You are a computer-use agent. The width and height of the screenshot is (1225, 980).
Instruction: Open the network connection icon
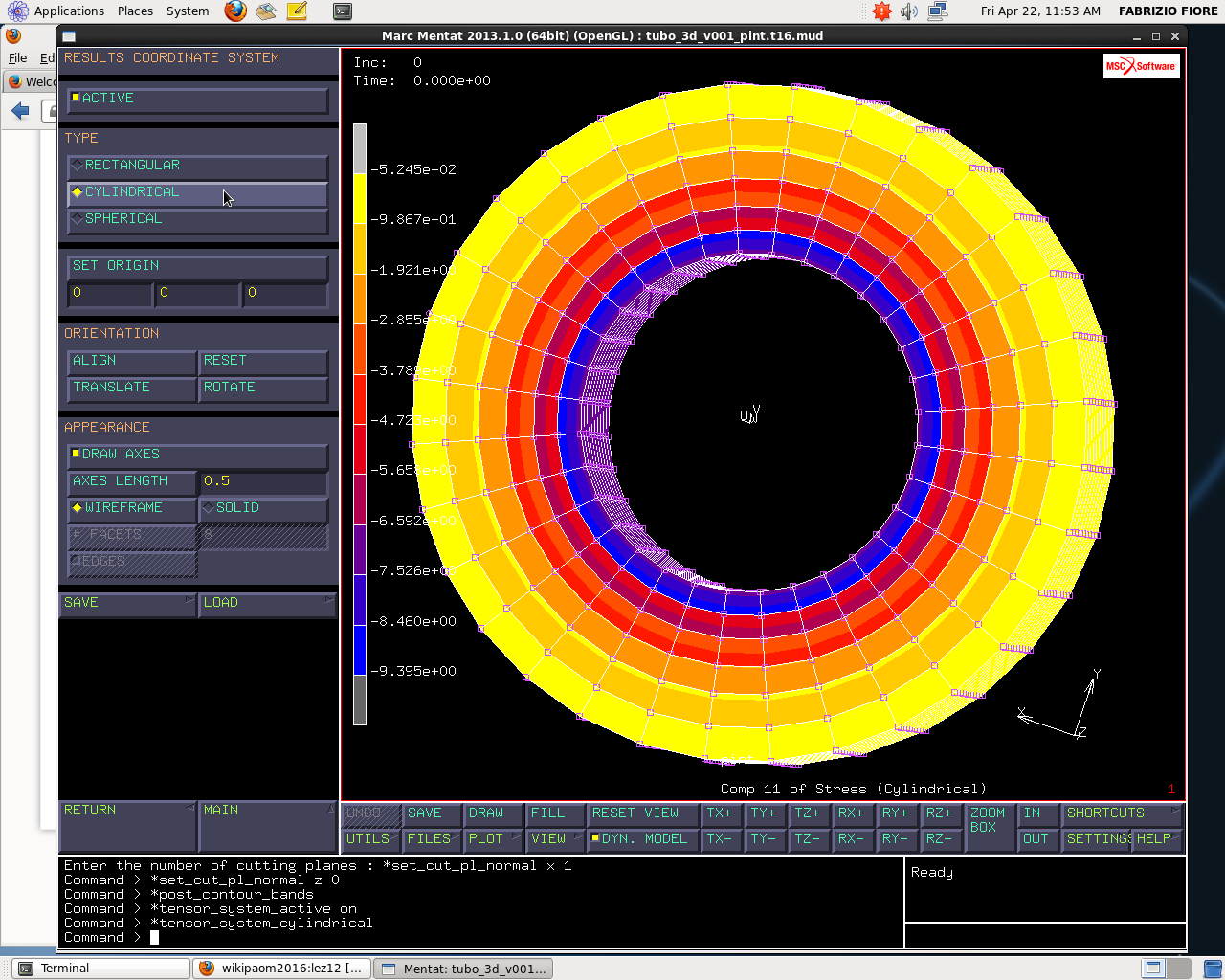click(x=938, y=11)
